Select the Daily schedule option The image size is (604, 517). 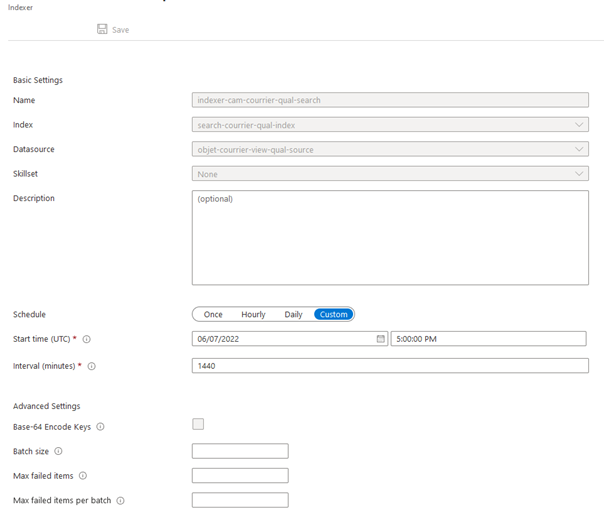tap(293, 314)
